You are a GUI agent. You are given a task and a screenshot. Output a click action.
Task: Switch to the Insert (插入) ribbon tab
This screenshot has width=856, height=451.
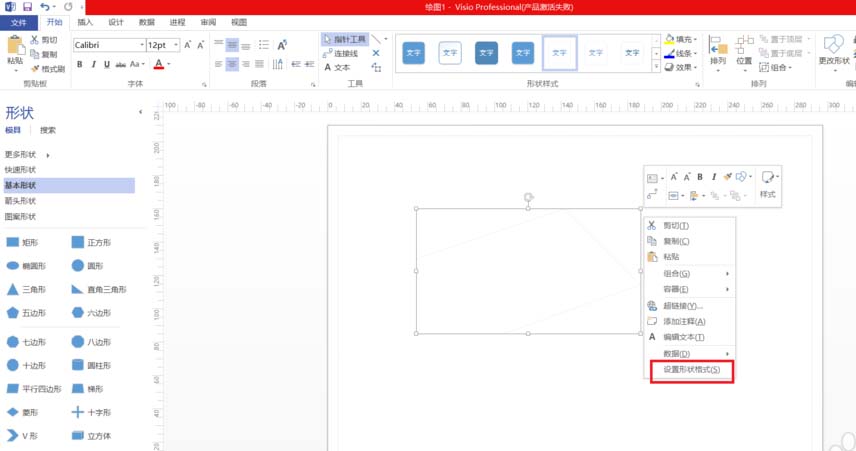tap(85, 22)
